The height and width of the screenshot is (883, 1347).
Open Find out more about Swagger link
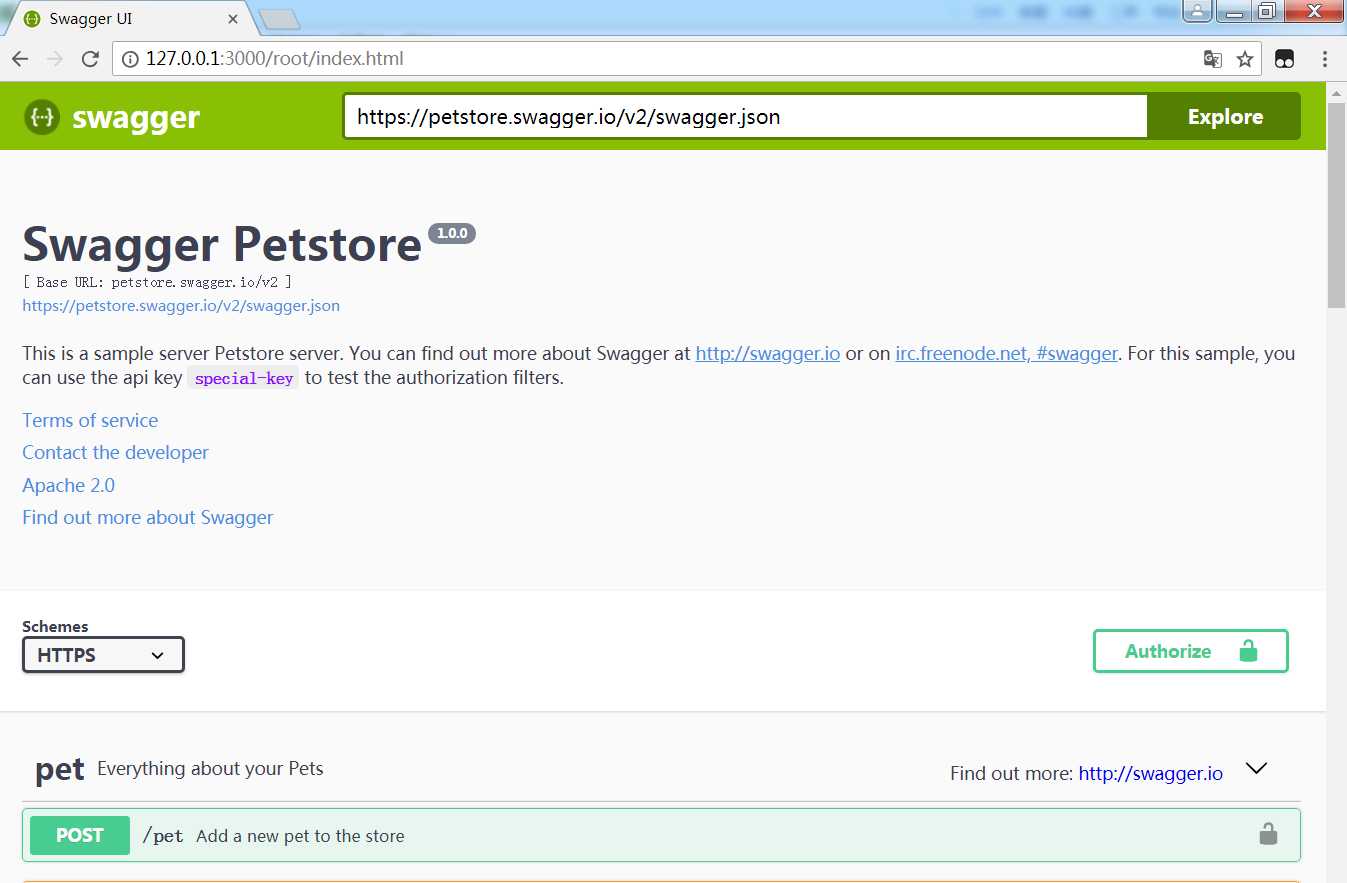click(x=148, y=517)
